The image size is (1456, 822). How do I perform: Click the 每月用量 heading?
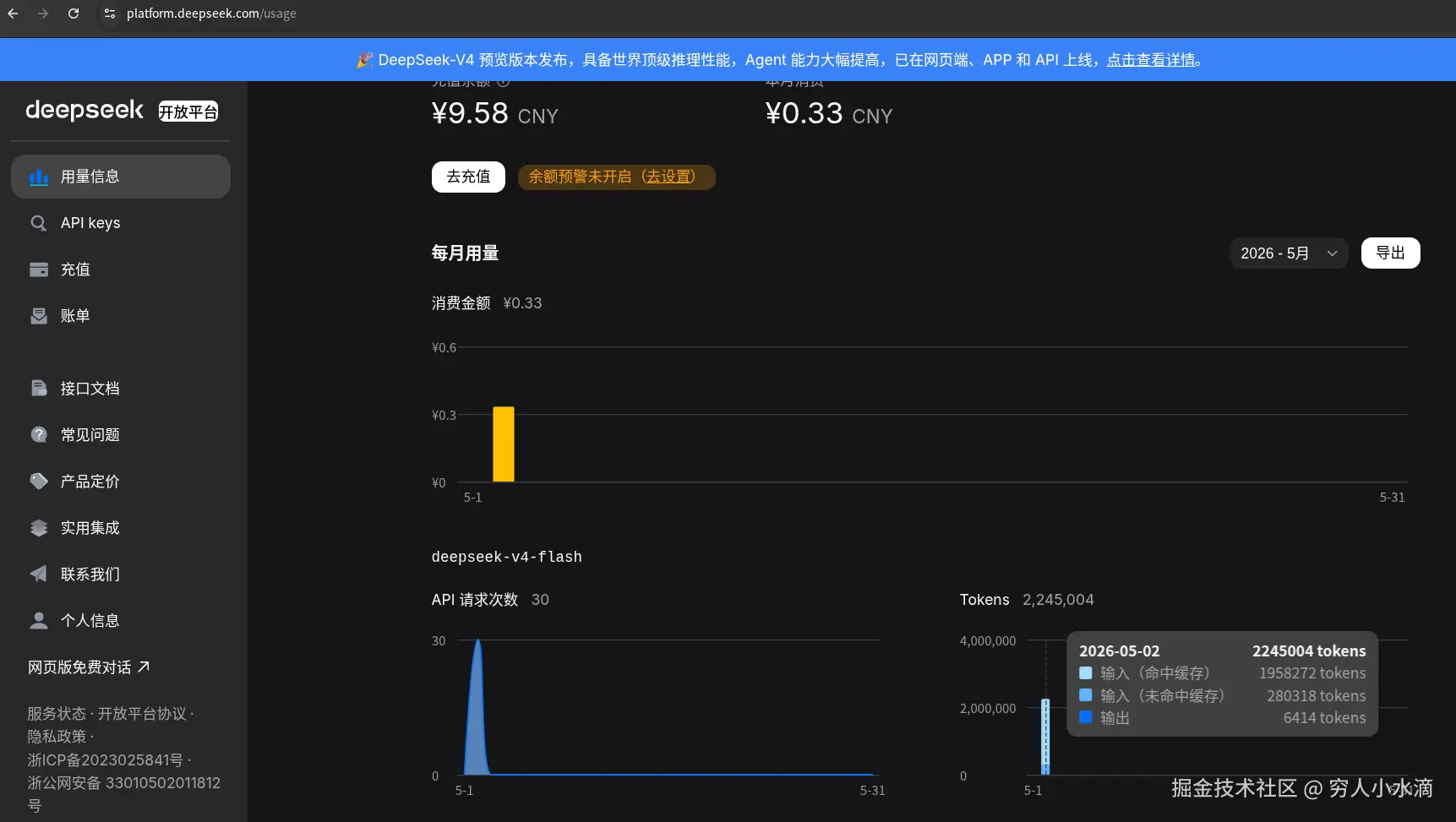click(x=466, y=253)
